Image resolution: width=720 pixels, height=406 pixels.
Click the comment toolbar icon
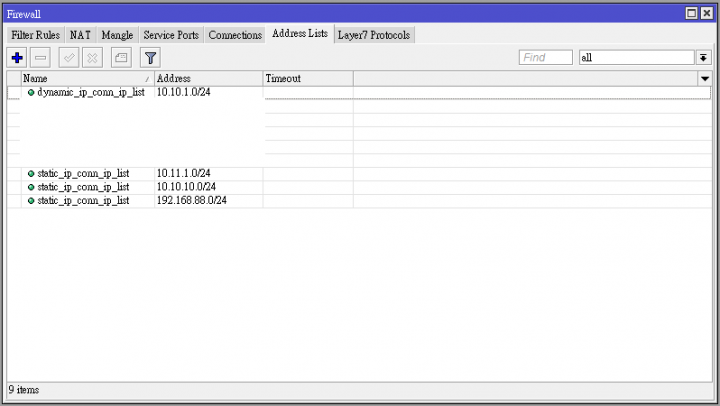(x=121, y=58)
